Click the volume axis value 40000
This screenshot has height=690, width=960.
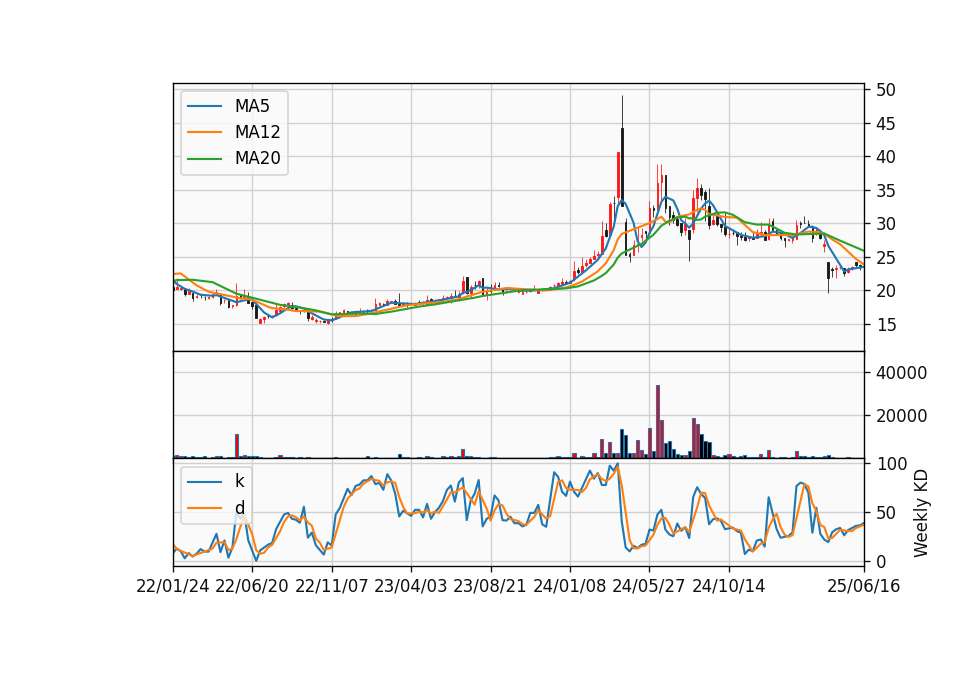click(x=901, y=373)
